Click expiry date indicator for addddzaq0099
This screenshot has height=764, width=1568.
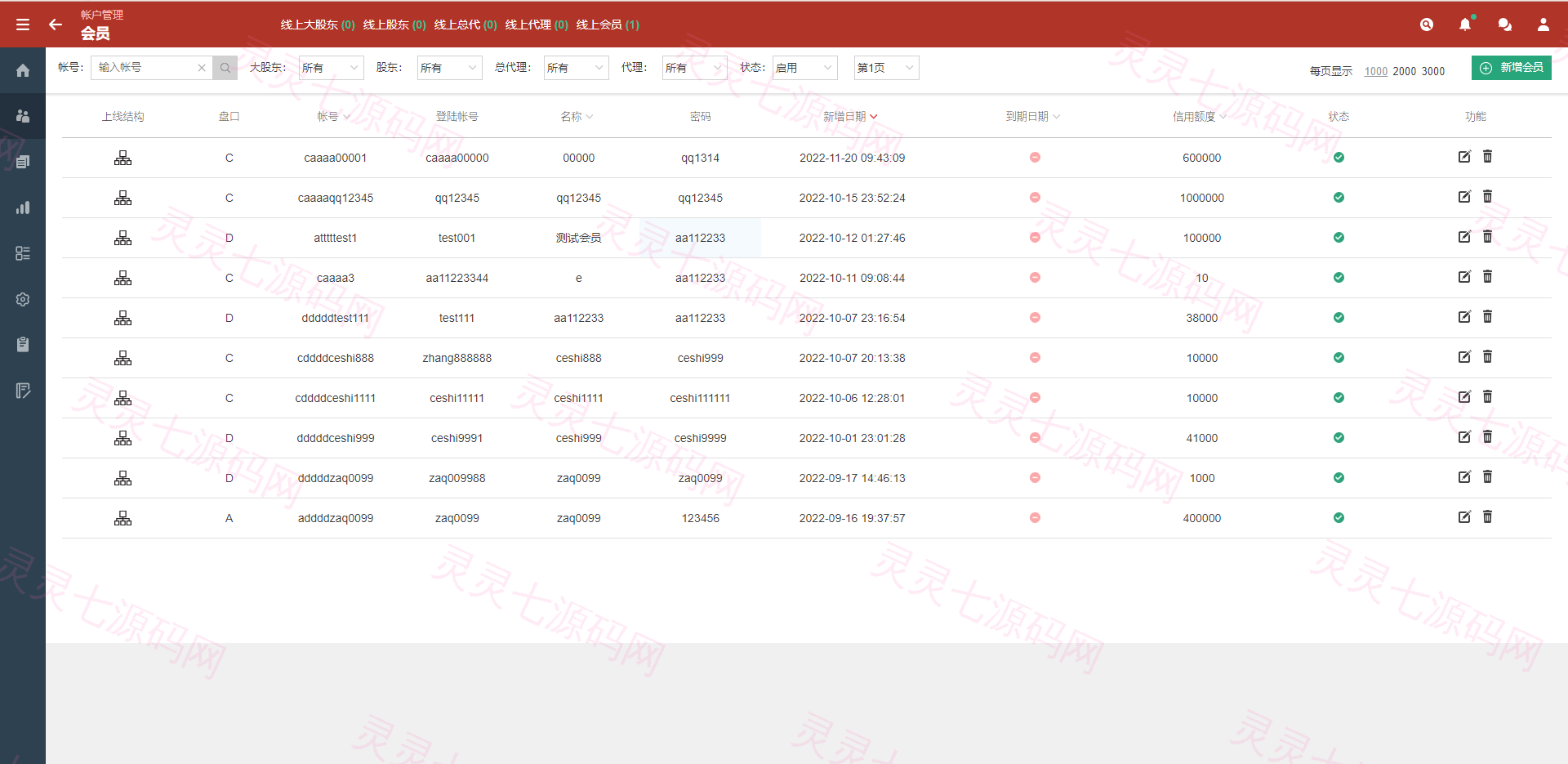tap(1035, 517)
